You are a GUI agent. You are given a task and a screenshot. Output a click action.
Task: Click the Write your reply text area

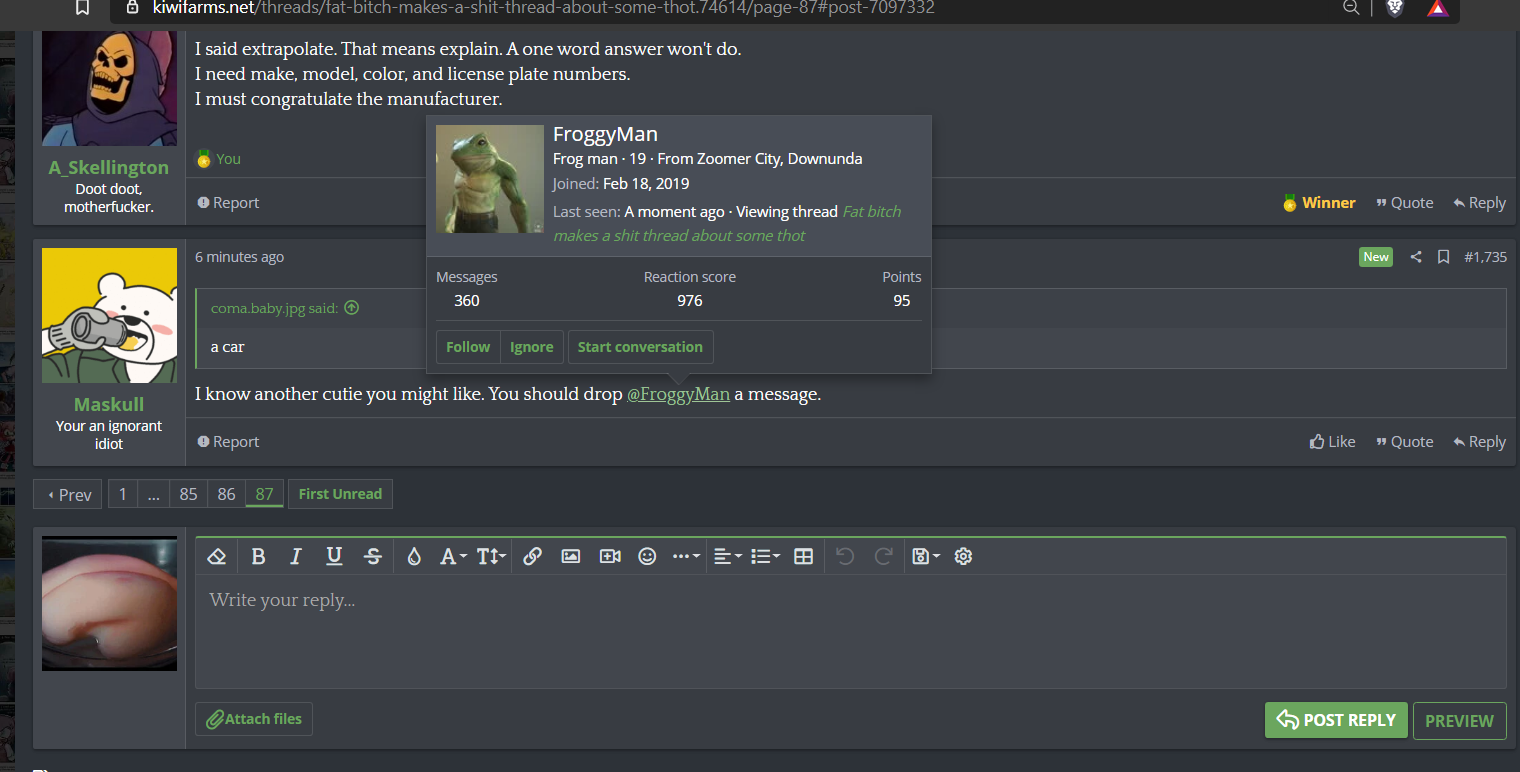point(850,631)
